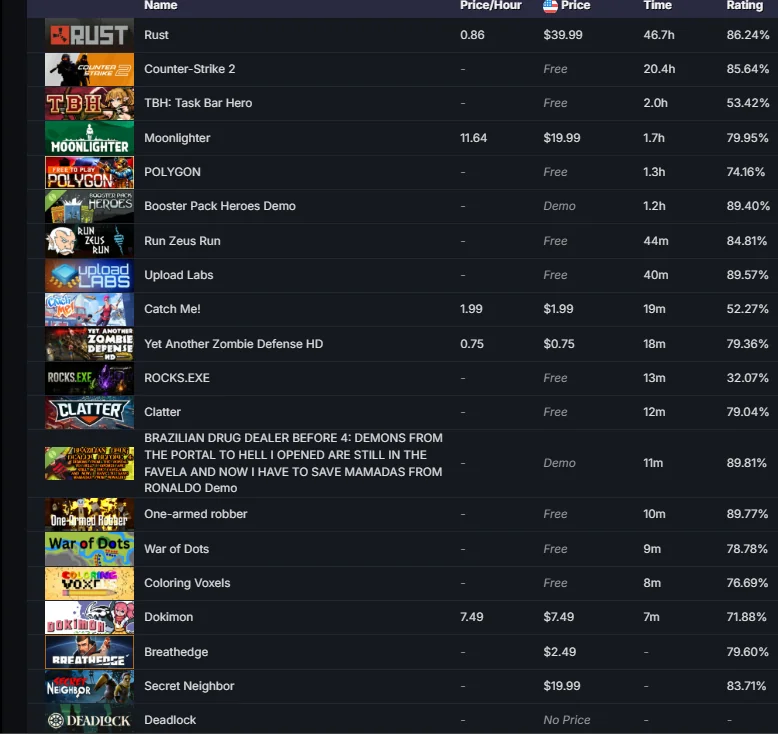
Task: Open the Counter-Strike 2 thumbnail
Action: tap(89, 69)
